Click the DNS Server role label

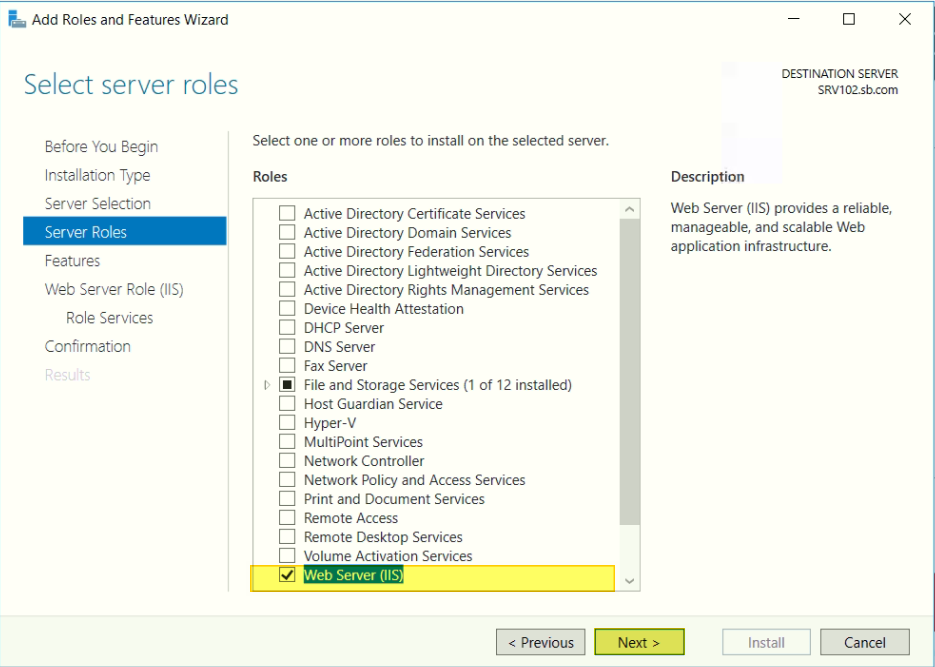339,347
